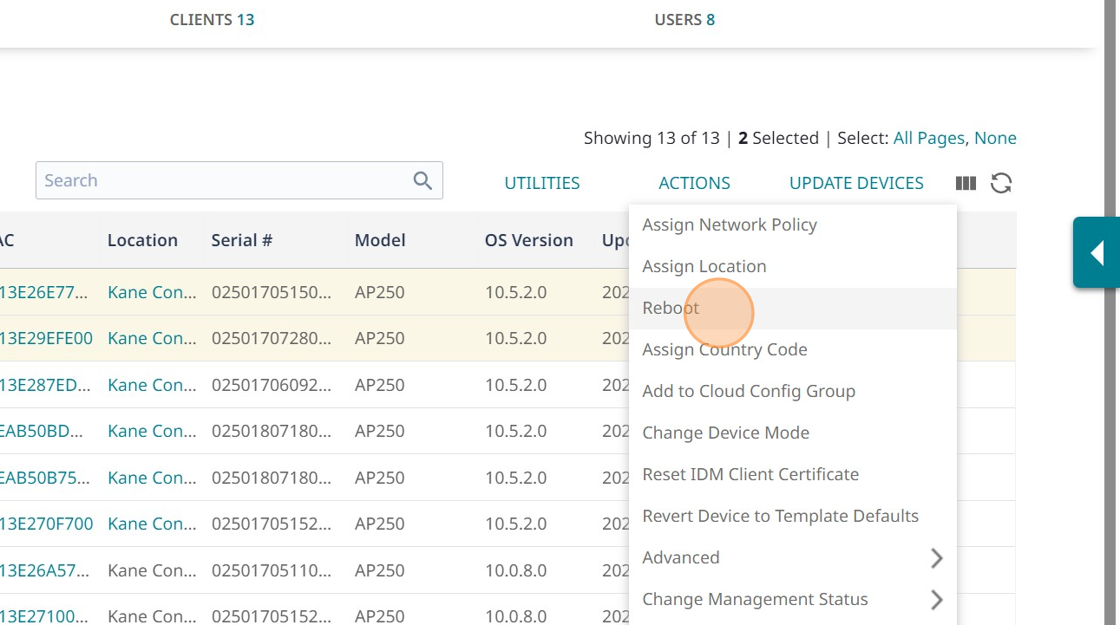Click into the Search field
Viewport: 1120px width, 625px height.
point(239,181)
